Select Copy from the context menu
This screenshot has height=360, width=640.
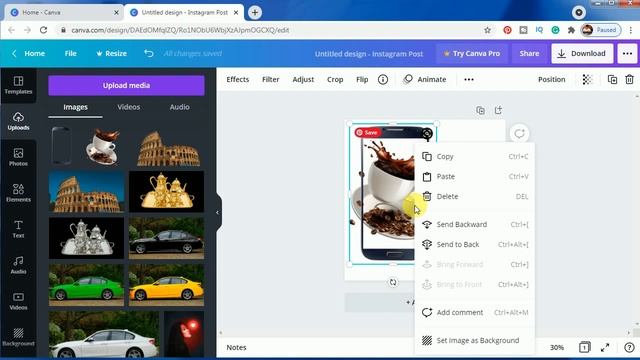tap(474, 157)
